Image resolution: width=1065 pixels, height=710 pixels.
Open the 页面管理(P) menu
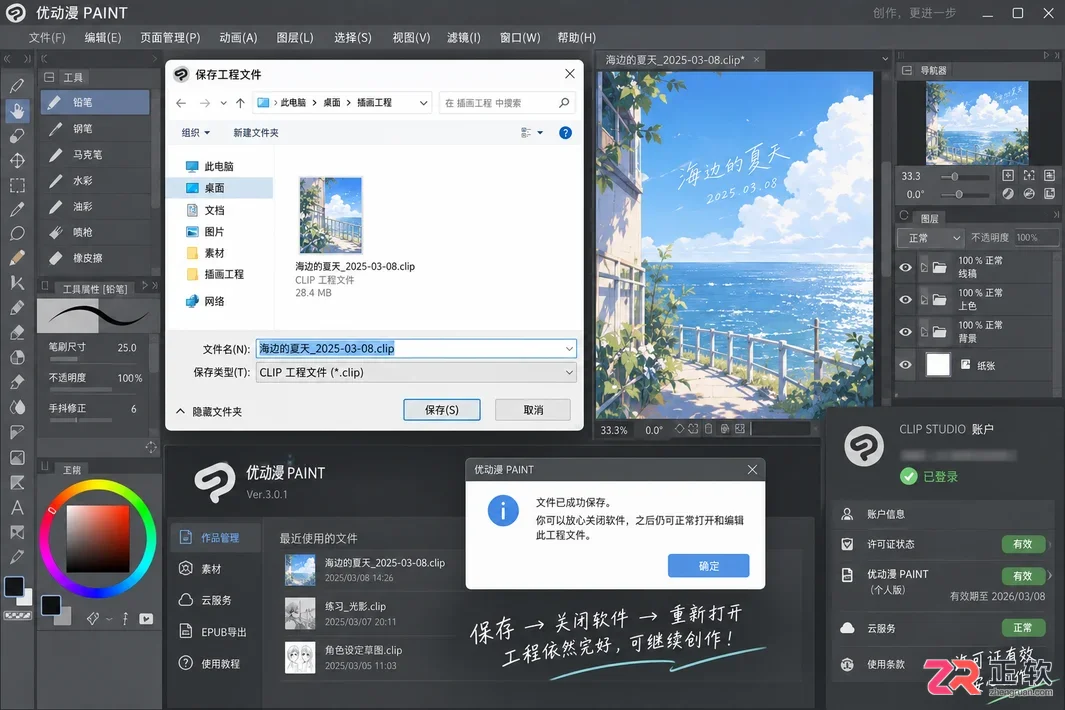(x=170, y=37)
